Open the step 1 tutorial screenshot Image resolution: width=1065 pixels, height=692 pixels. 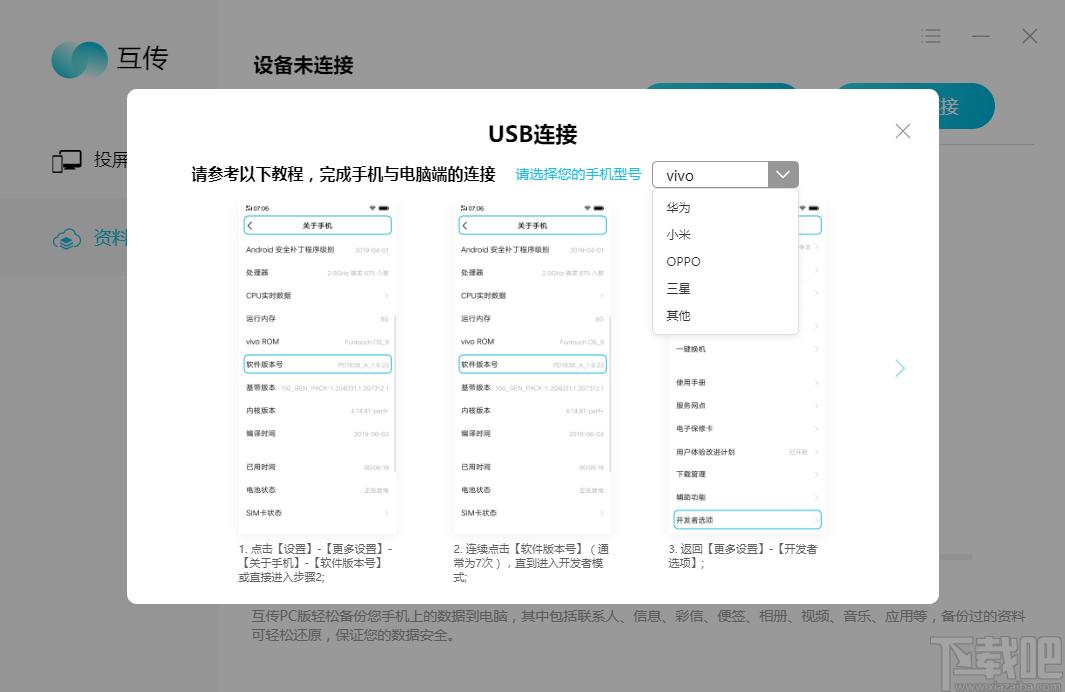pyautogui.click(x=317, y=367)
